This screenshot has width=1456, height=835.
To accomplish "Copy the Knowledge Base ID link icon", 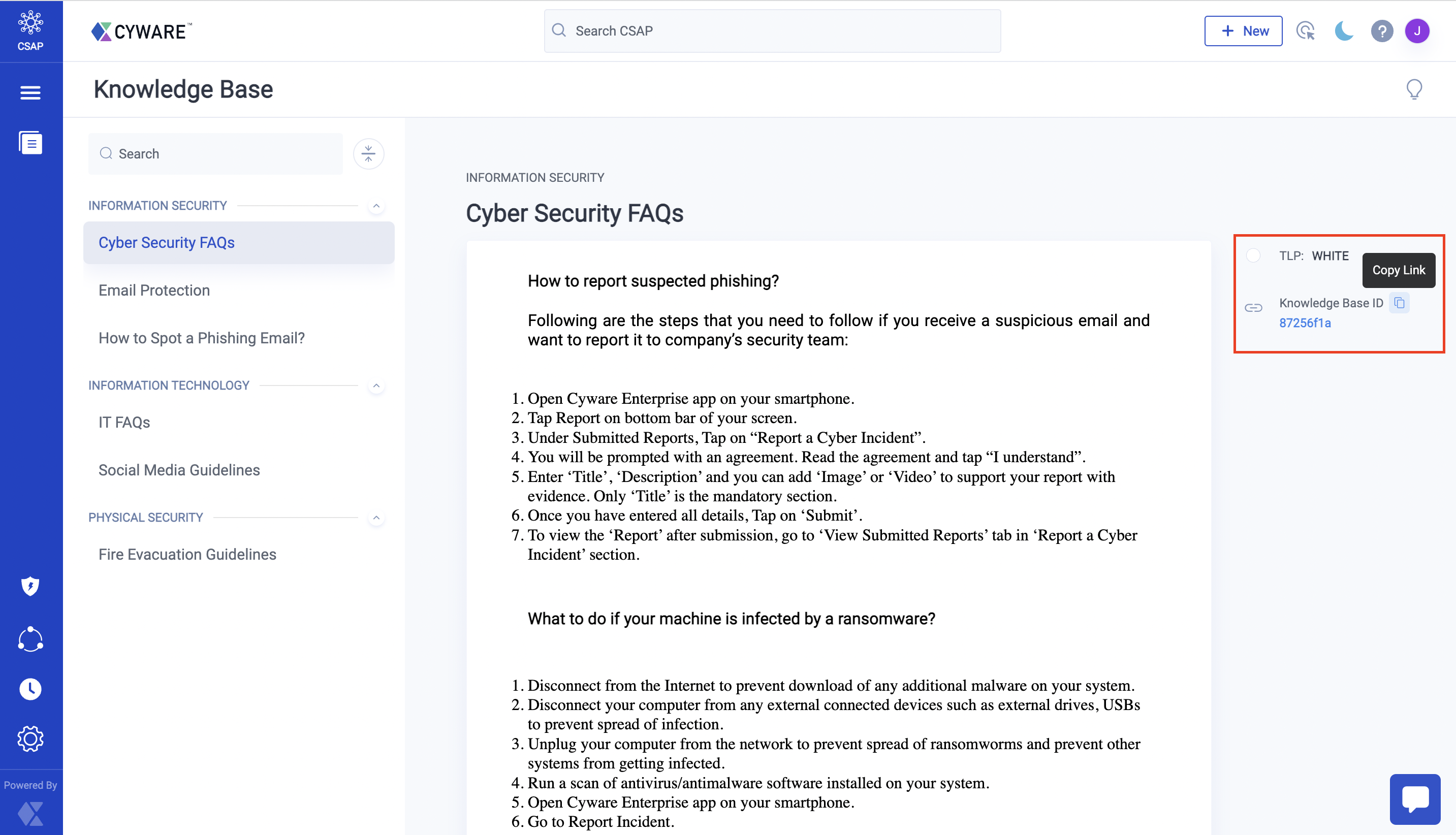I will coord(1399,303).
